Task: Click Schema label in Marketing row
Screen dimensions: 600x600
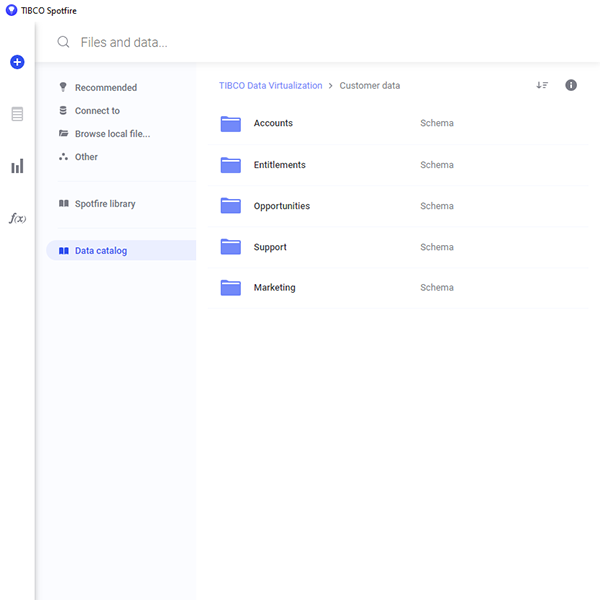Action: (437, 287)
